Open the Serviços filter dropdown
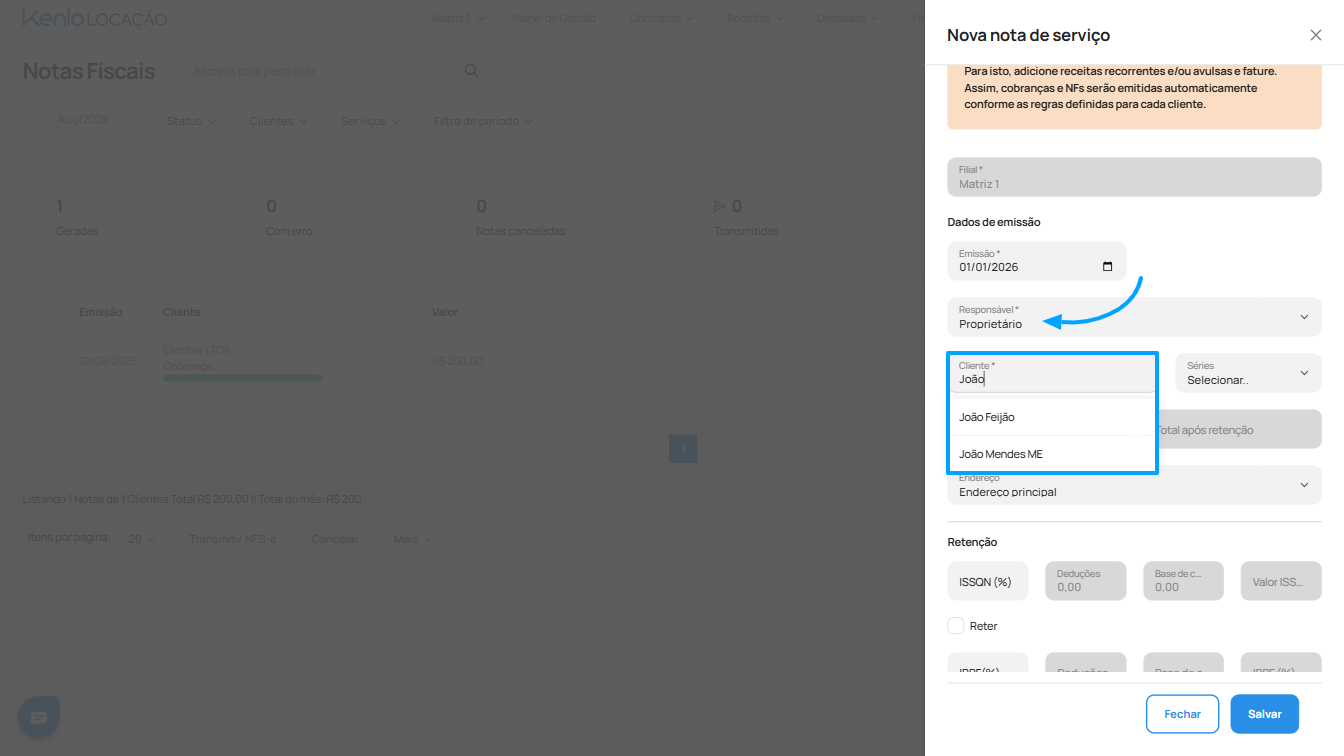Screen dimensions: 1344x756 point(369,121)
